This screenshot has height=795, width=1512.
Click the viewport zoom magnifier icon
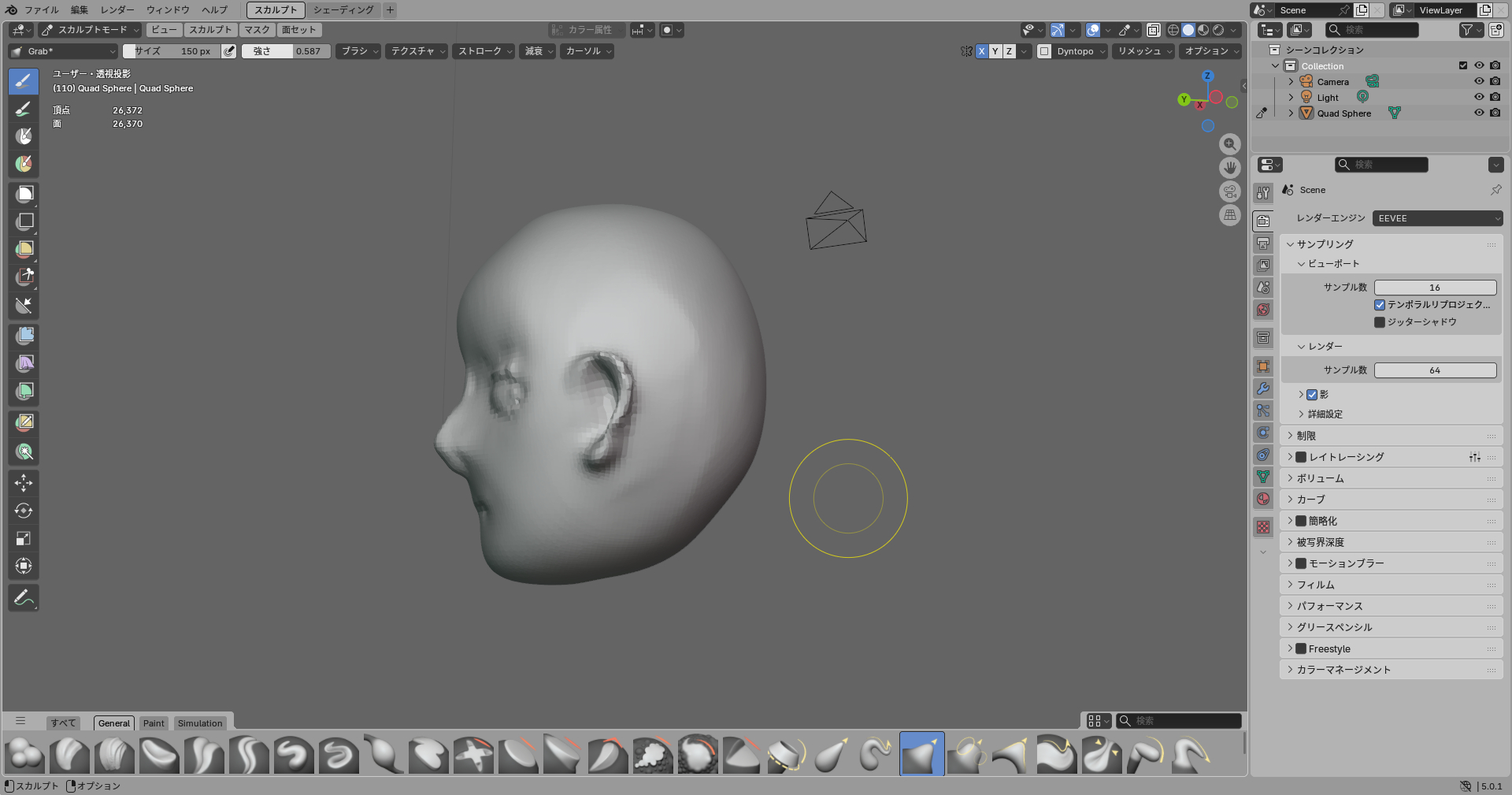click(x=1229, y=144)
